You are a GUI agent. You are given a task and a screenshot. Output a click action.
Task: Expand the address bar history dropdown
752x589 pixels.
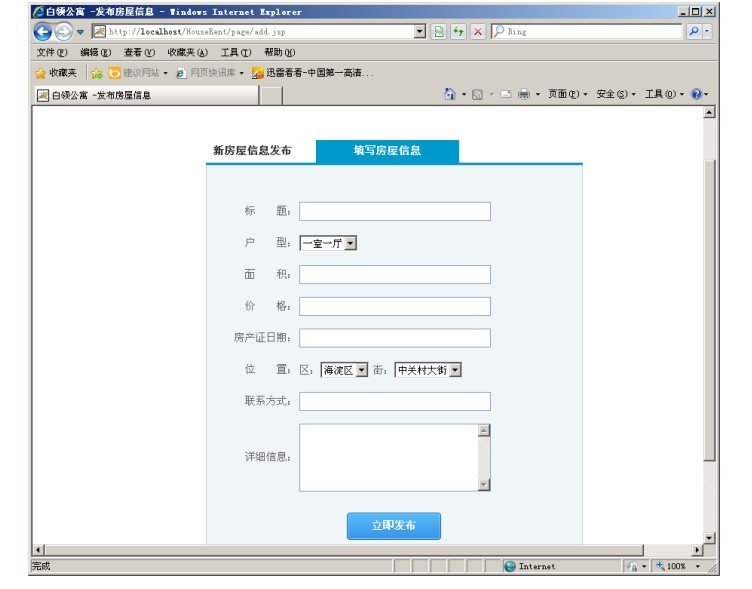click(x=420, y=32)
